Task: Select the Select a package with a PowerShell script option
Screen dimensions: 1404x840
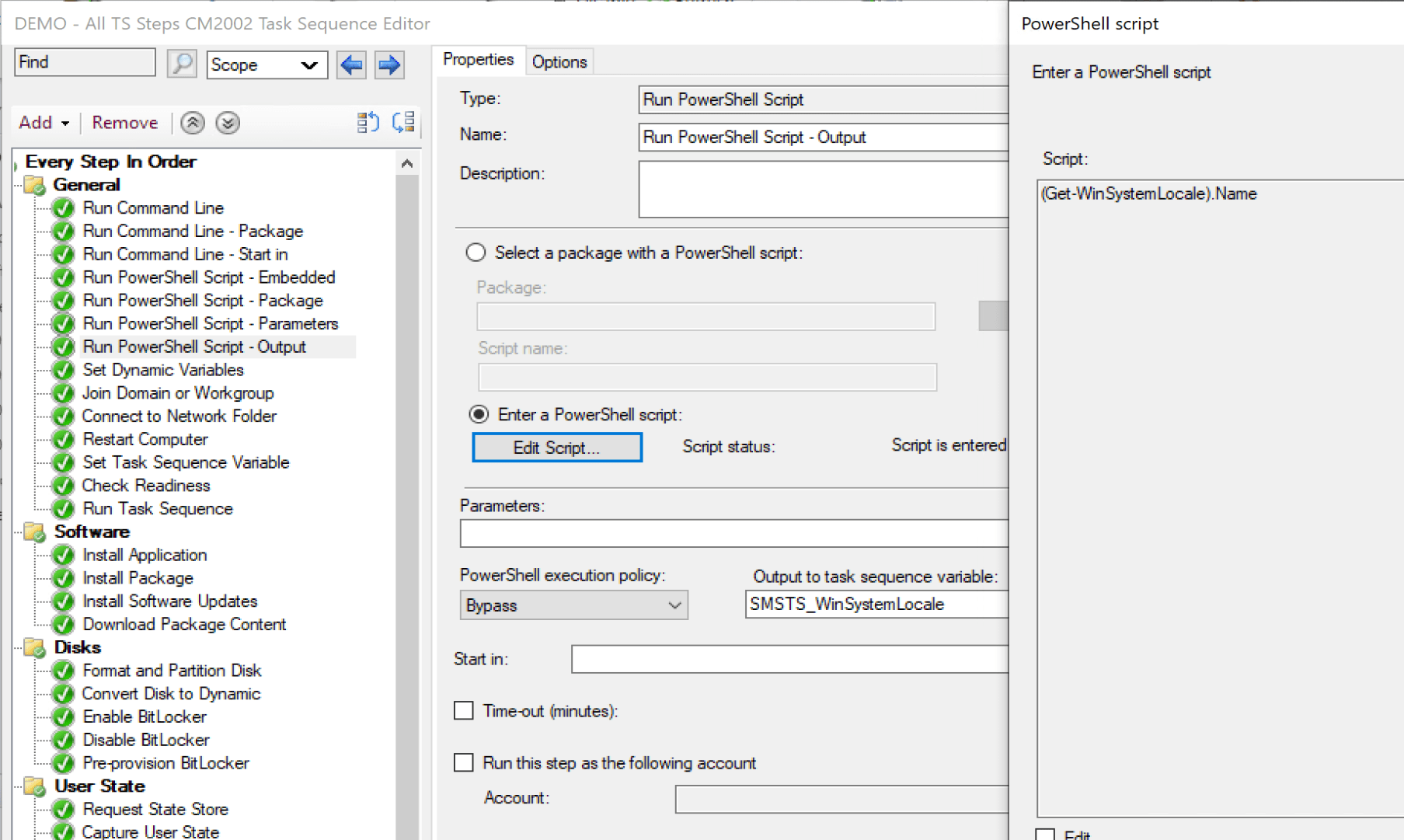Action: pyautogui.click(x=475, y=252)
